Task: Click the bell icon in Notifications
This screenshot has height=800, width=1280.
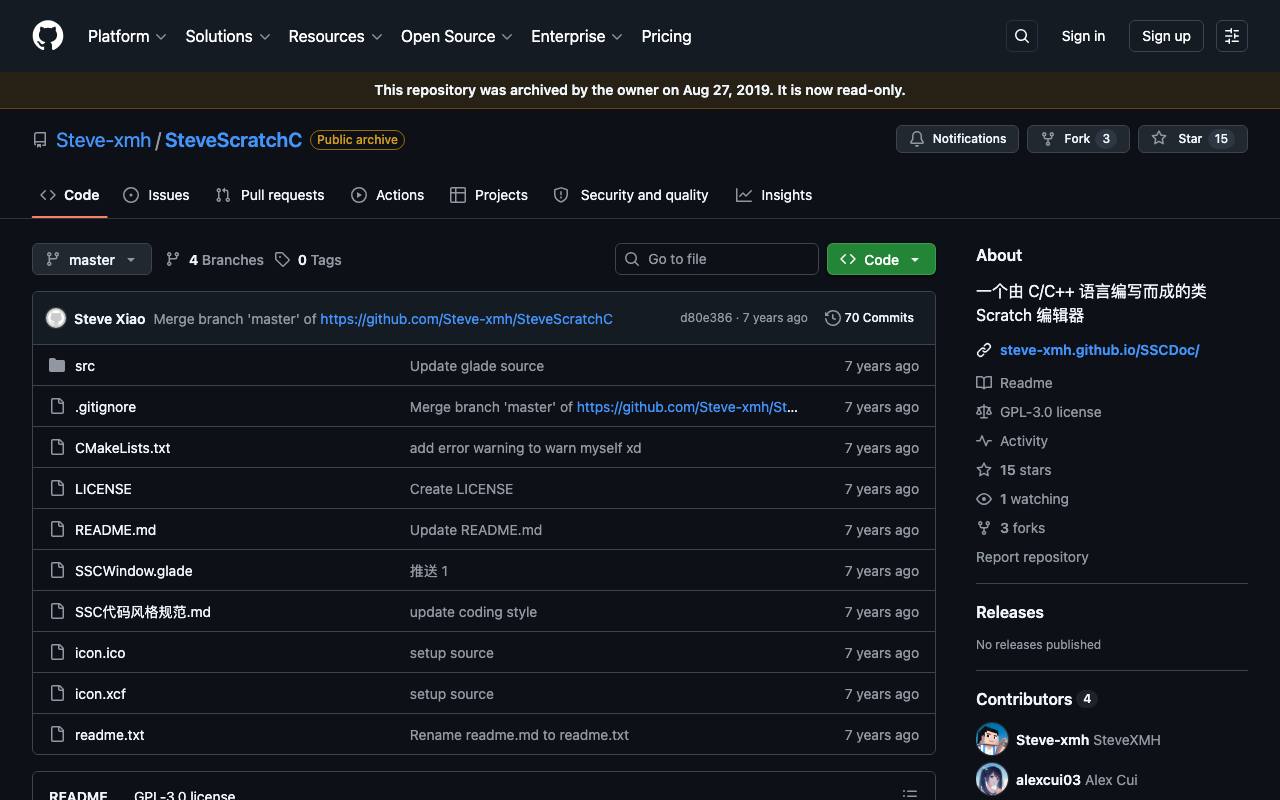Action: coord(917,139)
